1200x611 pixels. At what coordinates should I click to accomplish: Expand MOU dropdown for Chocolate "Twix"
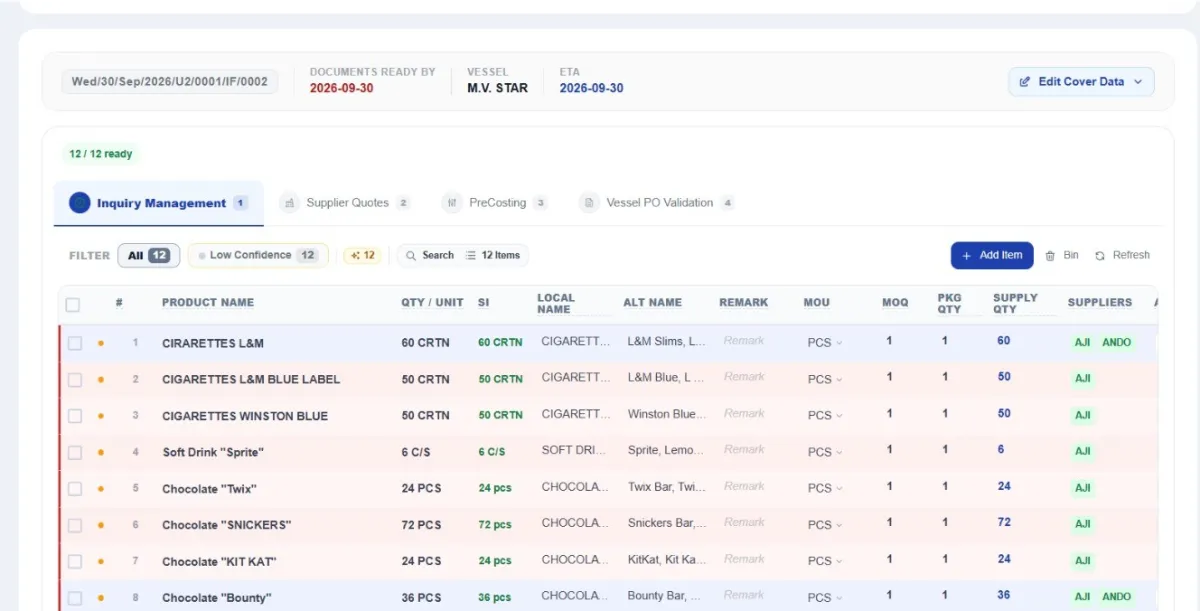825,489
